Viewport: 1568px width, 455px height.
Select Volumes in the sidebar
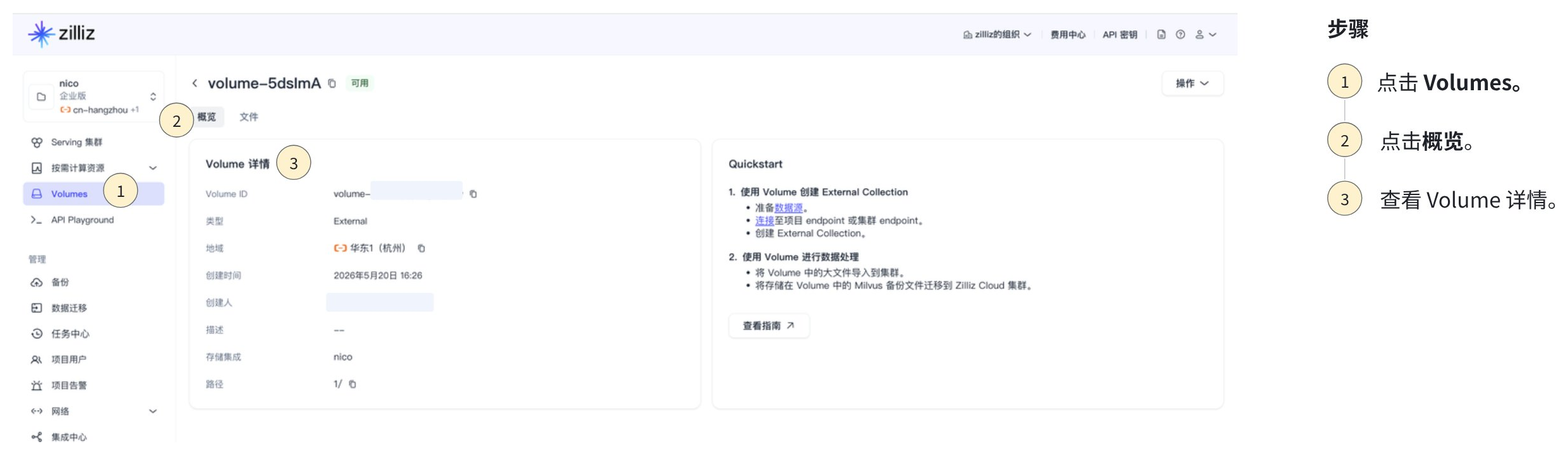(x=93, y=194)
